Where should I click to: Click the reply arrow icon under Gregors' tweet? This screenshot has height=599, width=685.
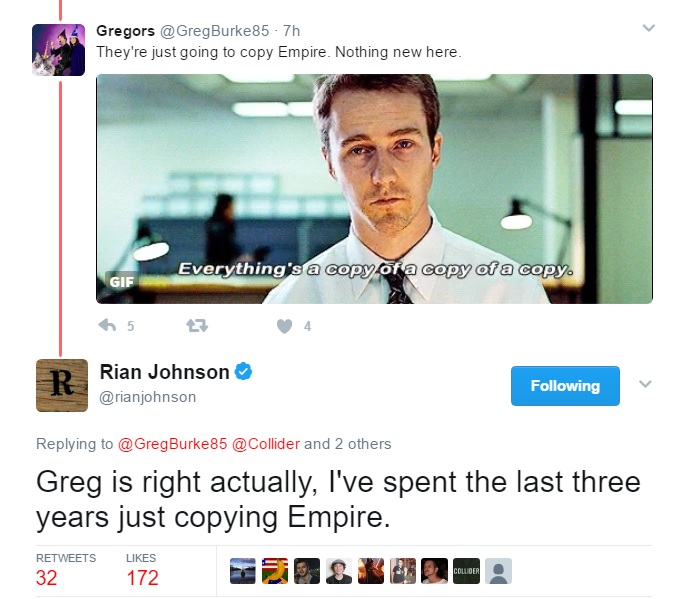click(x=107, y=325)
